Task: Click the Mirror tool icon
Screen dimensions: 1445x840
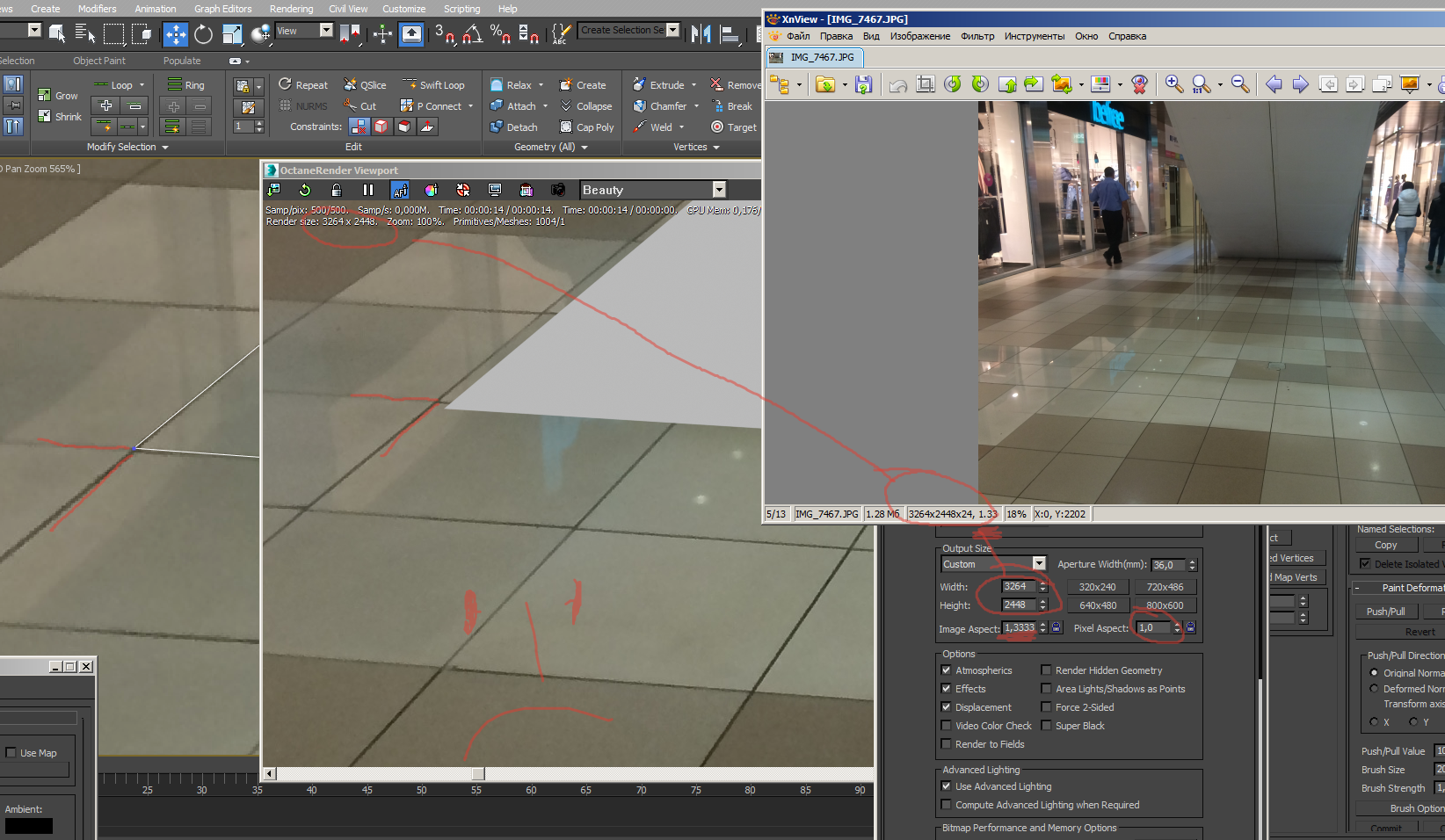Action: click(701, 34)
